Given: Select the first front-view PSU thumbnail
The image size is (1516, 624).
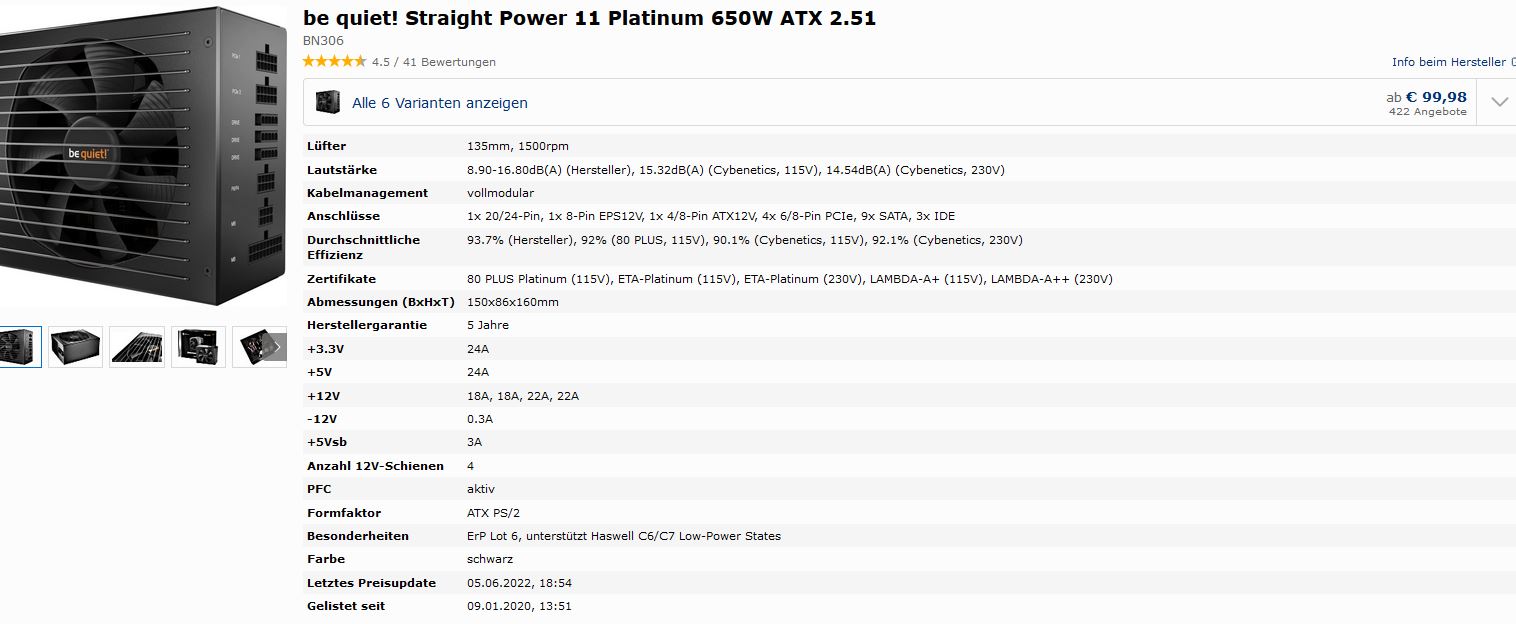Looking at the screenshot, I should click(20, 347).
